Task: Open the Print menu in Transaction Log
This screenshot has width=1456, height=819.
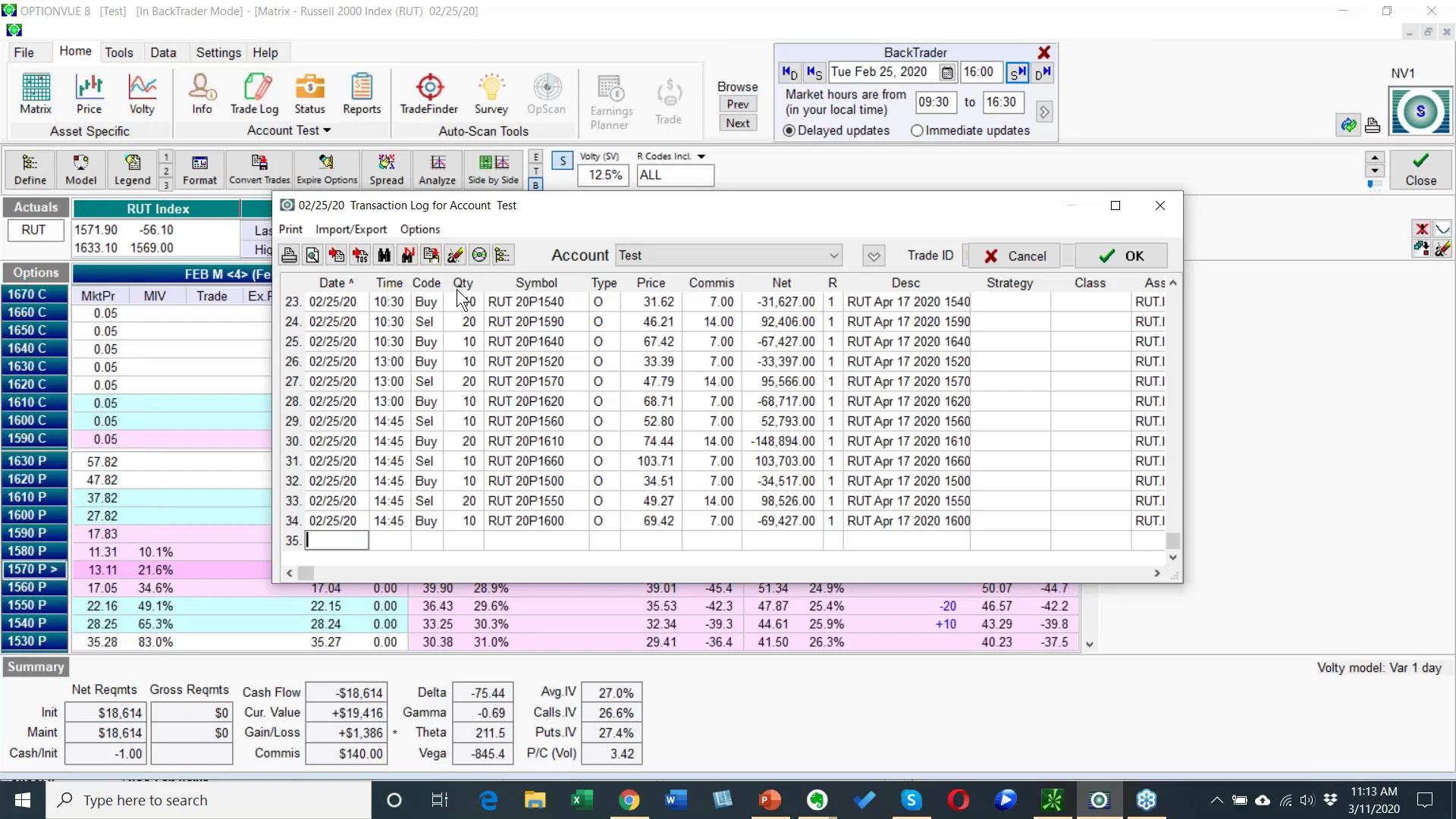Action: coord(290,230)
